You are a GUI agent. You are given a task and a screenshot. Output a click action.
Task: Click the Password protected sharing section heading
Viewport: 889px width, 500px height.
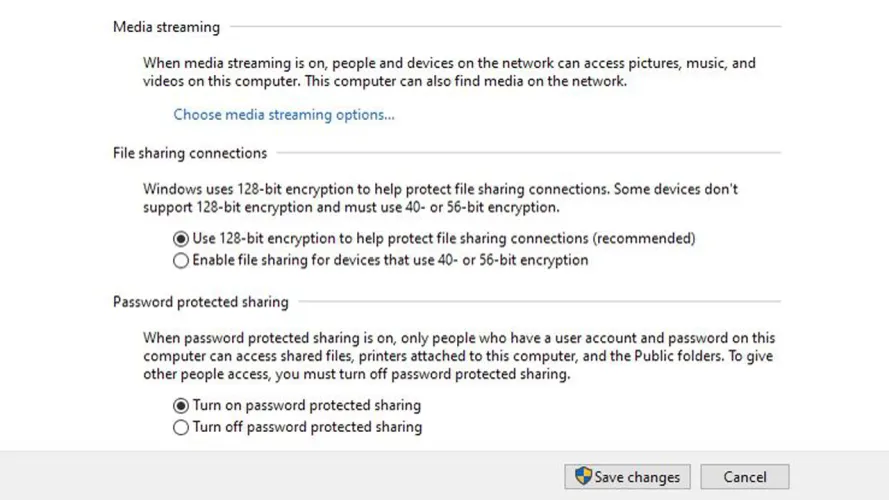click(x=200, y=301)
